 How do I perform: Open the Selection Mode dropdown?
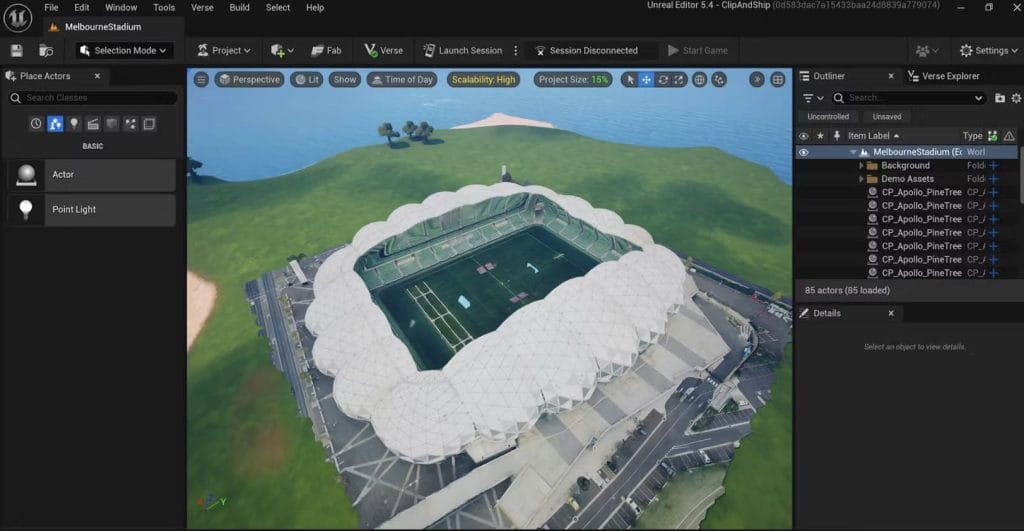[125, 50]
